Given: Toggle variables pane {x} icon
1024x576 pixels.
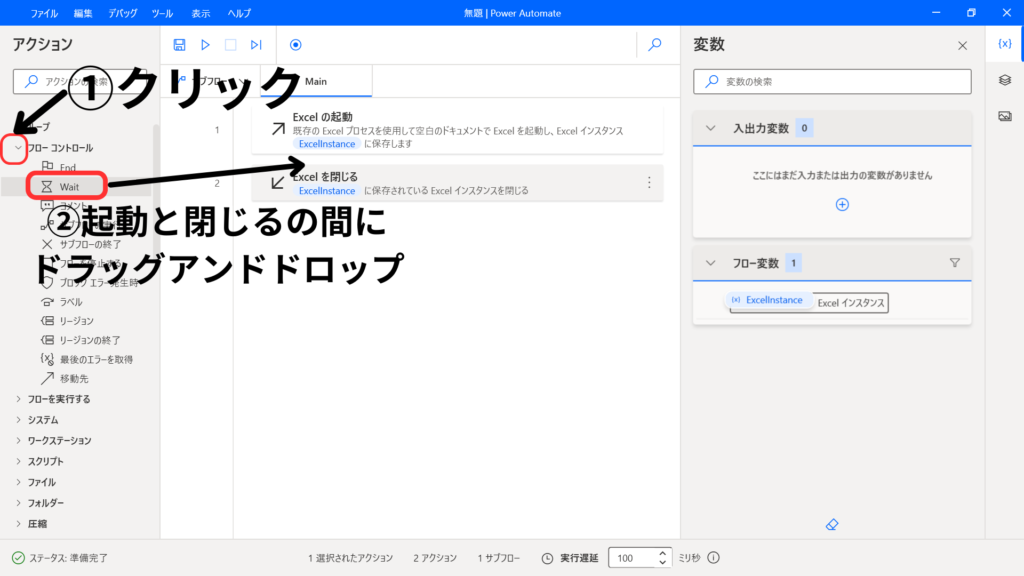Looking at the screenshot, I should 1004,44.
